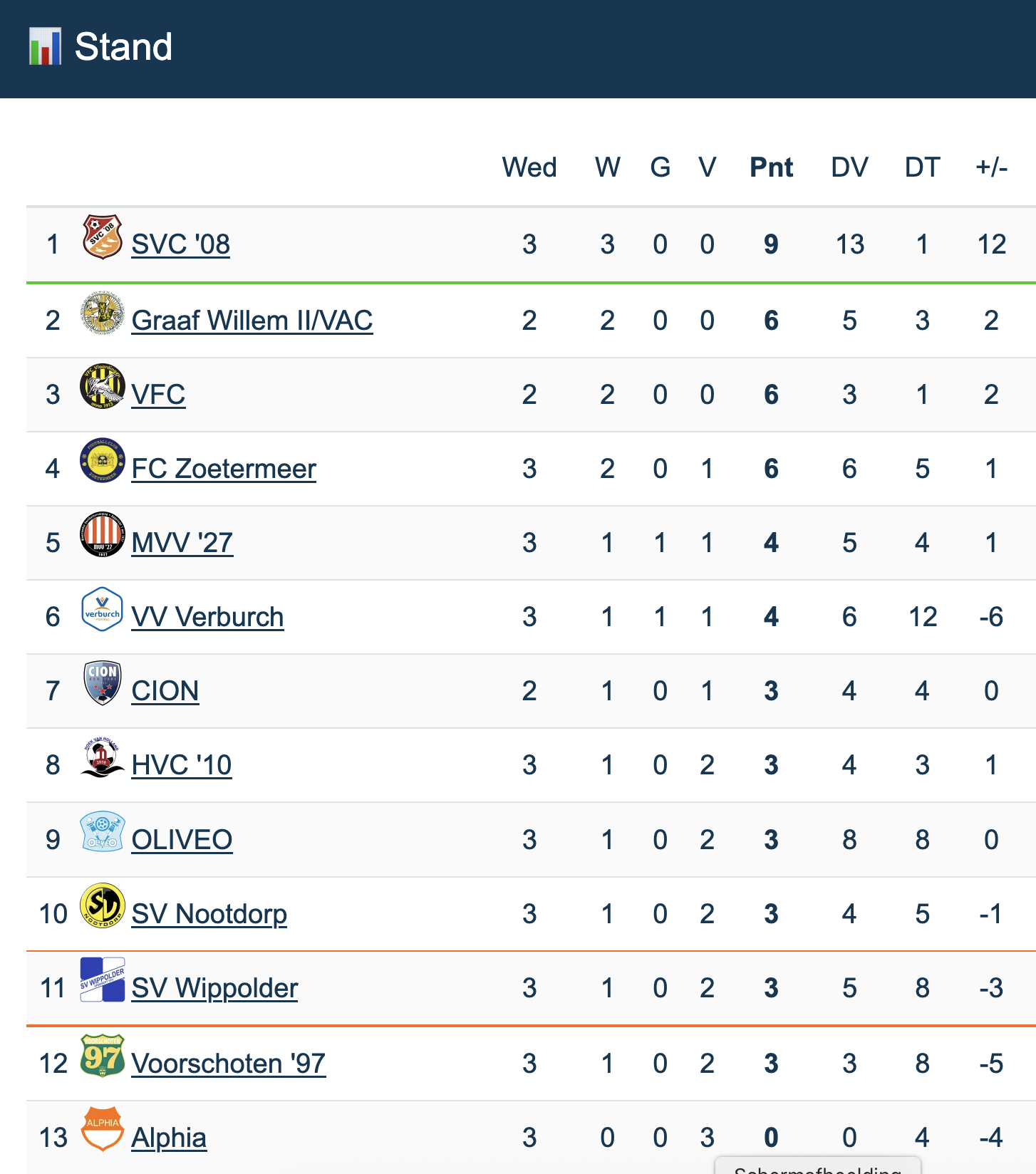1036x1174 pixels.
Task: Click the Voorschoten '97 green logo
Action: (x=103, y=1055)
